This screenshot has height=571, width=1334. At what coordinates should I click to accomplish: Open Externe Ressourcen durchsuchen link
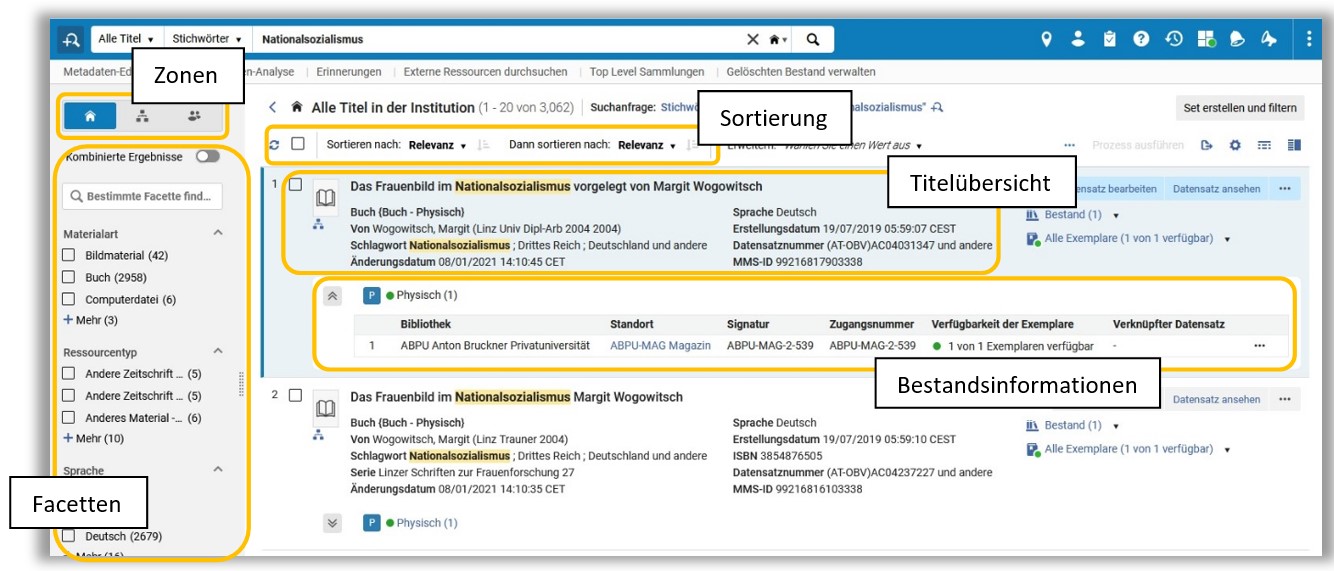tap(485, 72)
